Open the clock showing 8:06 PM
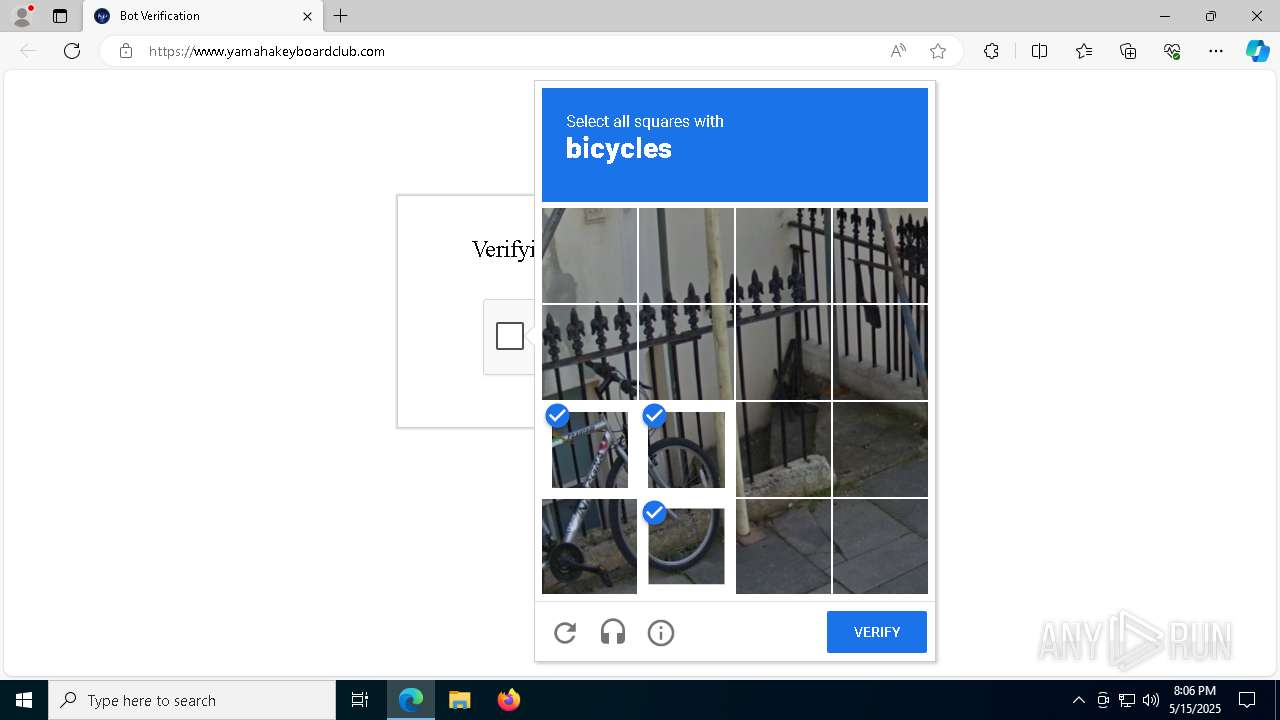This screenshot has height=720, width=1280. pos(1196,700)
